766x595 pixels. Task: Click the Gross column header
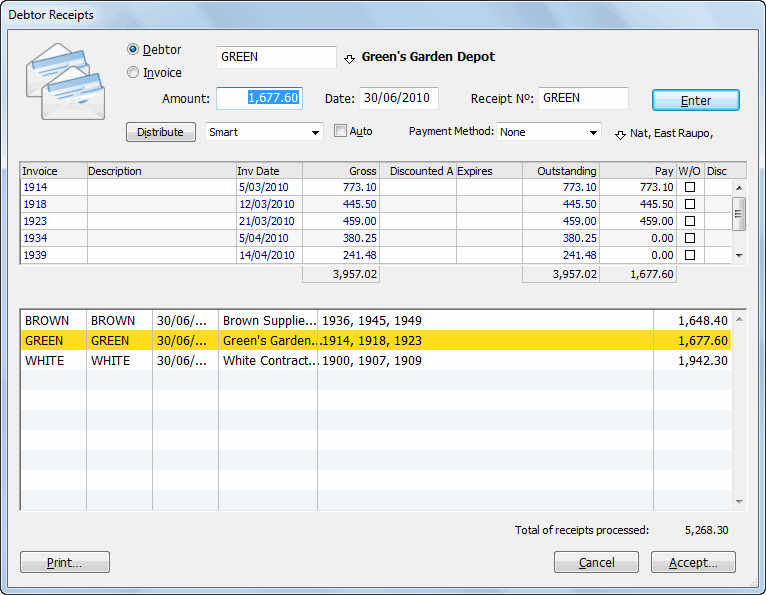(x=341, y=171)
